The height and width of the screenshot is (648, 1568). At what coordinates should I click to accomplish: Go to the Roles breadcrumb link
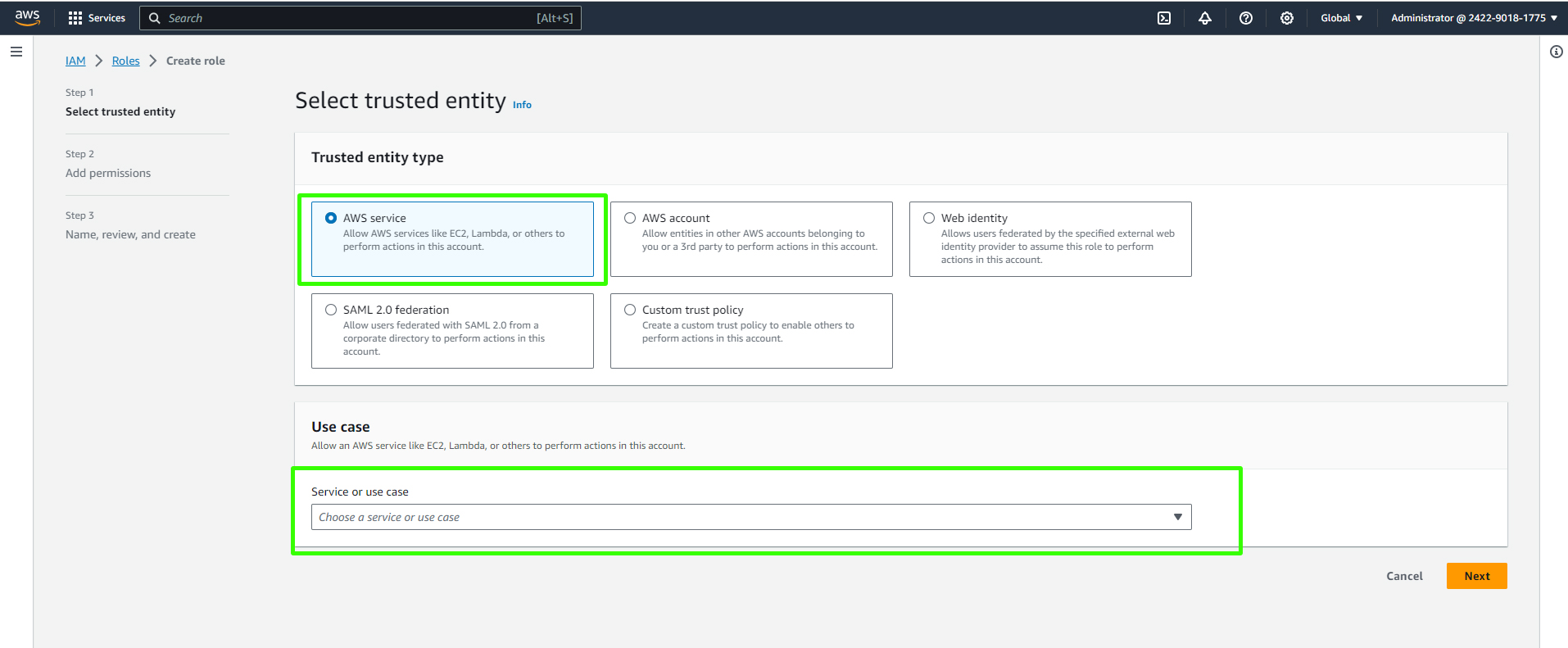click(125, 61)
